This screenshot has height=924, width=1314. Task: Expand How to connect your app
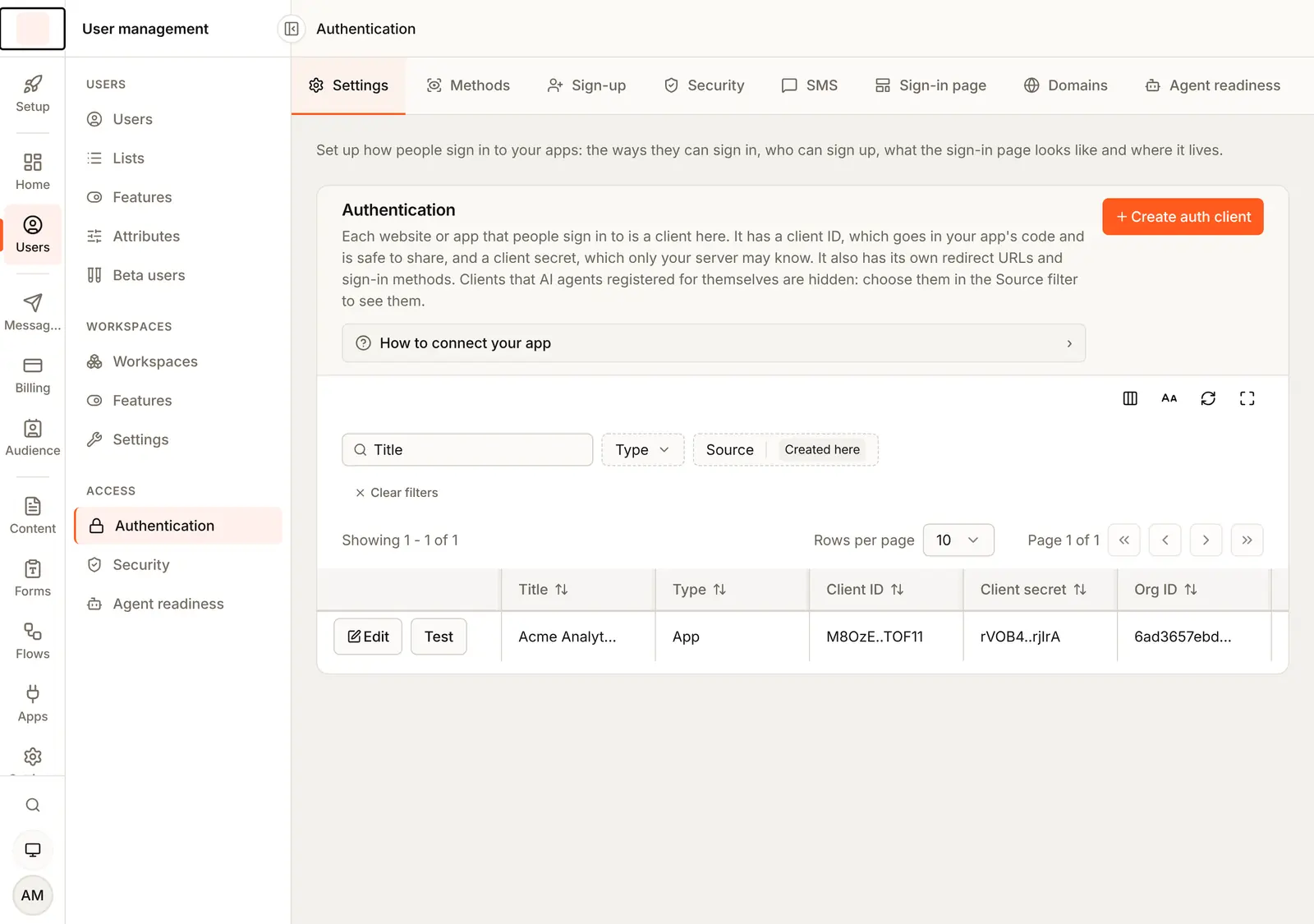click(x=714, y=343)
